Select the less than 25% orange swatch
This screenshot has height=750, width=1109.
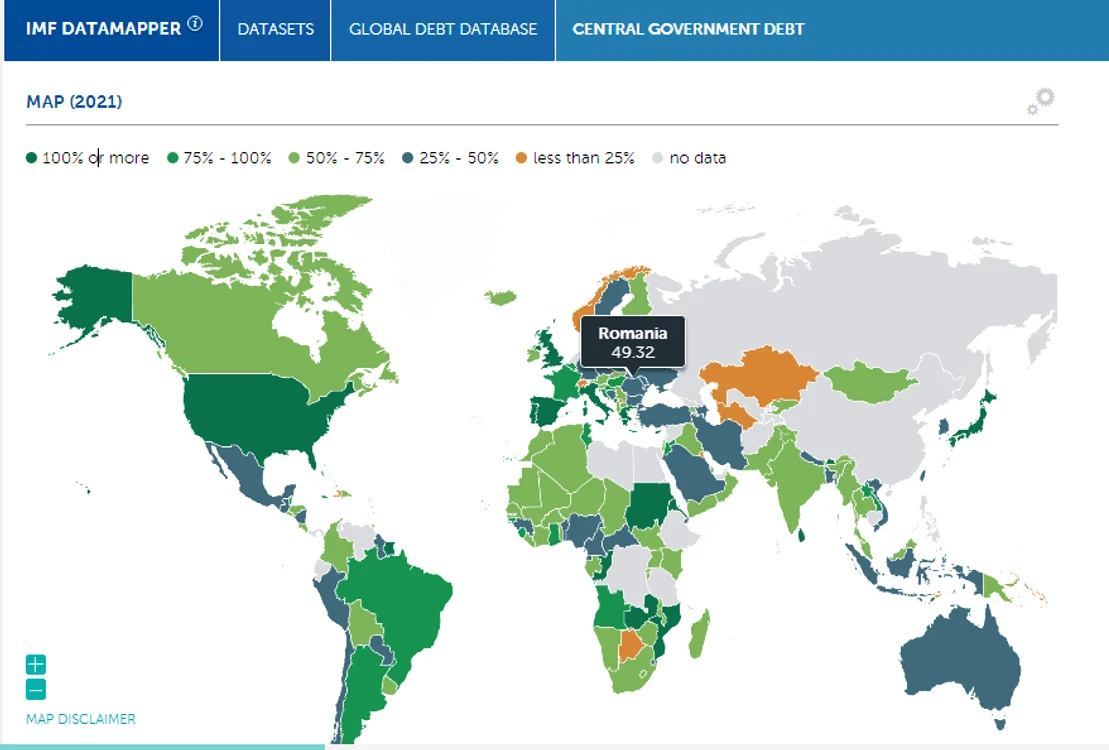521,158
